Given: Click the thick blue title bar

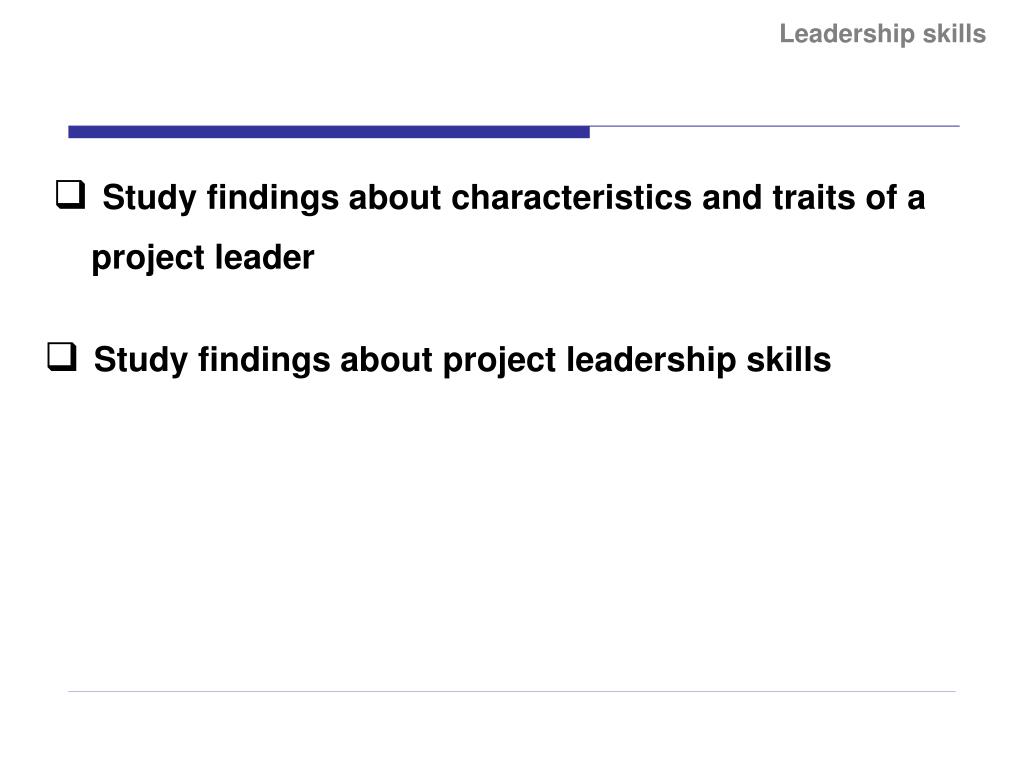Looking at the screenshot, I should click(328, 132).
